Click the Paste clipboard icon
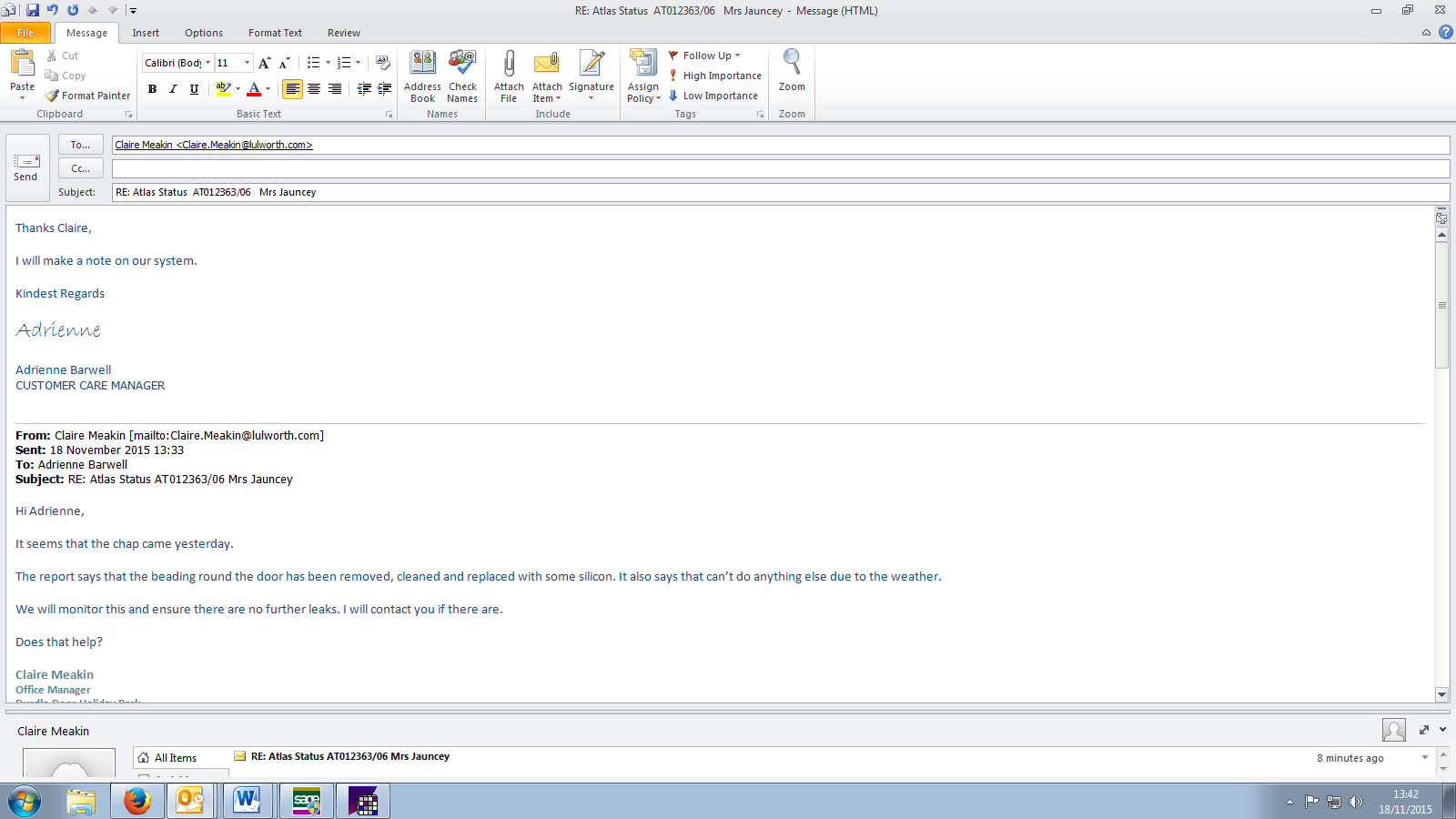 coord(22,64)
